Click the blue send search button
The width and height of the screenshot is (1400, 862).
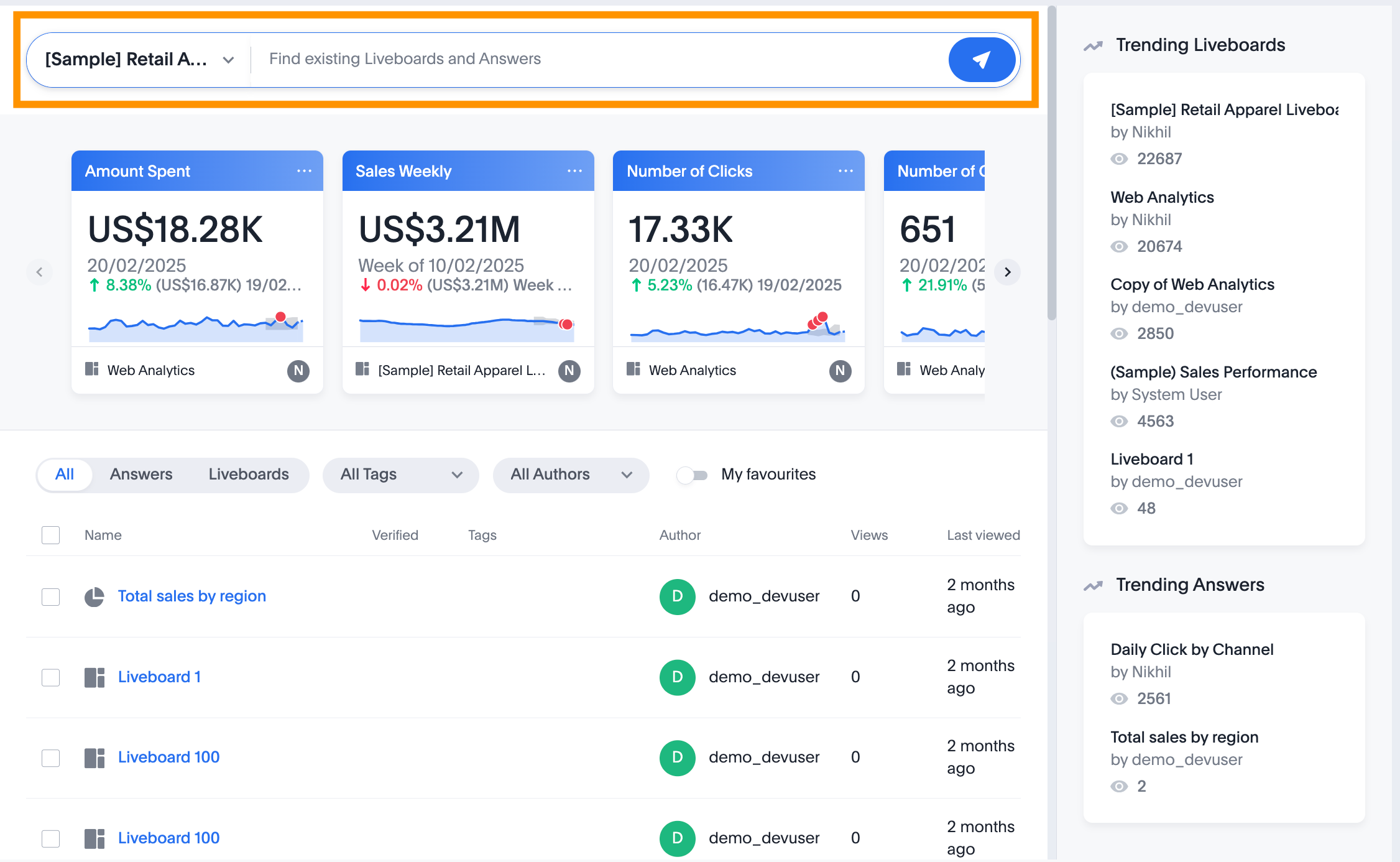click(981, 60)
